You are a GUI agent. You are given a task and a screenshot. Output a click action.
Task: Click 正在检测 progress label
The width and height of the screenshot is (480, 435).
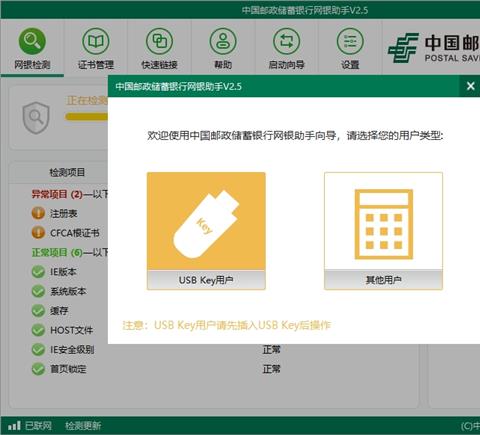[x=87, y=100]
